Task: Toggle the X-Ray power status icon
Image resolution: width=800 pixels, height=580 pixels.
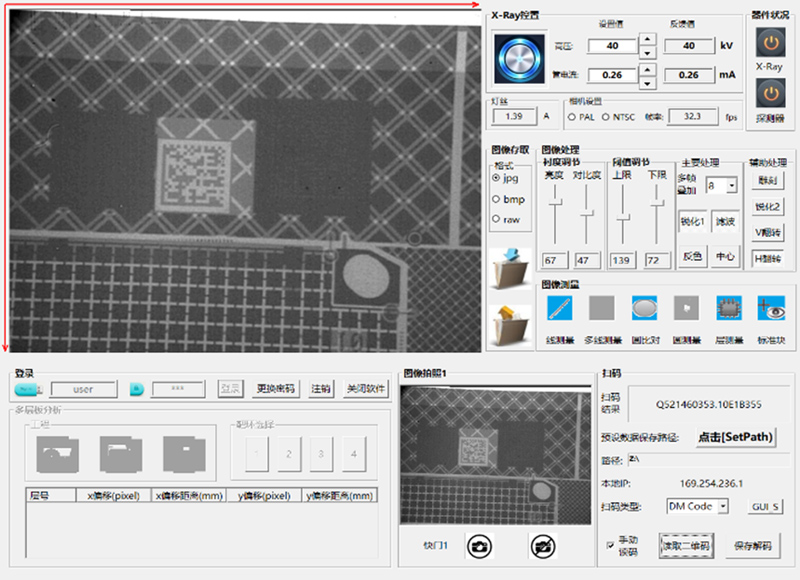Action: (769, 43)
